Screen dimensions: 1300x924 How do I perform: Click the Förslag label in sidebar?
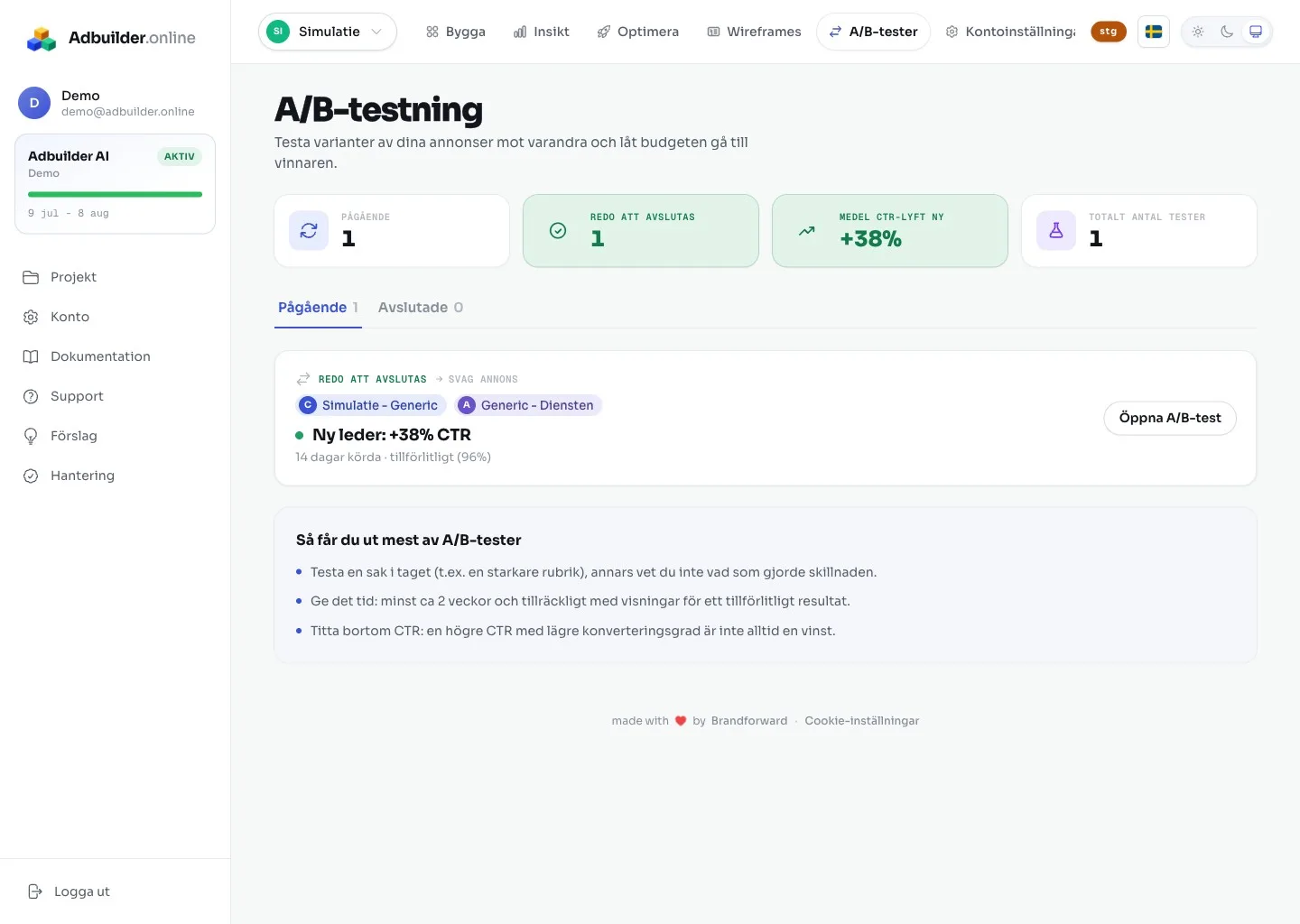click(74, 436)
